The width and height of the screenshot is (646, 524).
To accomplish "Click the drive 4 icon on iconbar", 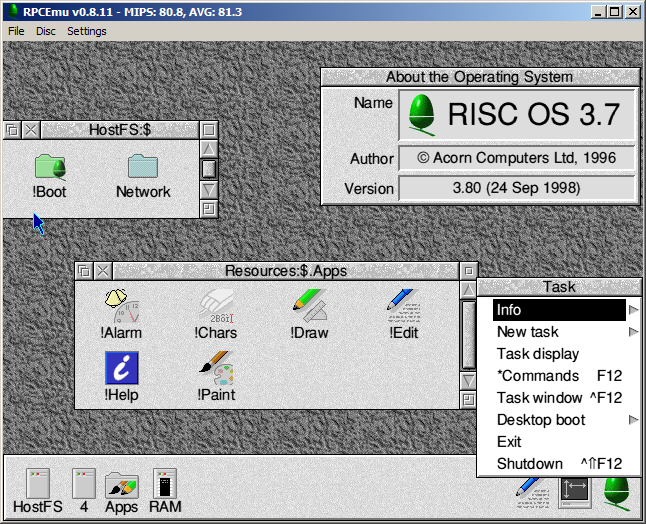I will [84, 491].
